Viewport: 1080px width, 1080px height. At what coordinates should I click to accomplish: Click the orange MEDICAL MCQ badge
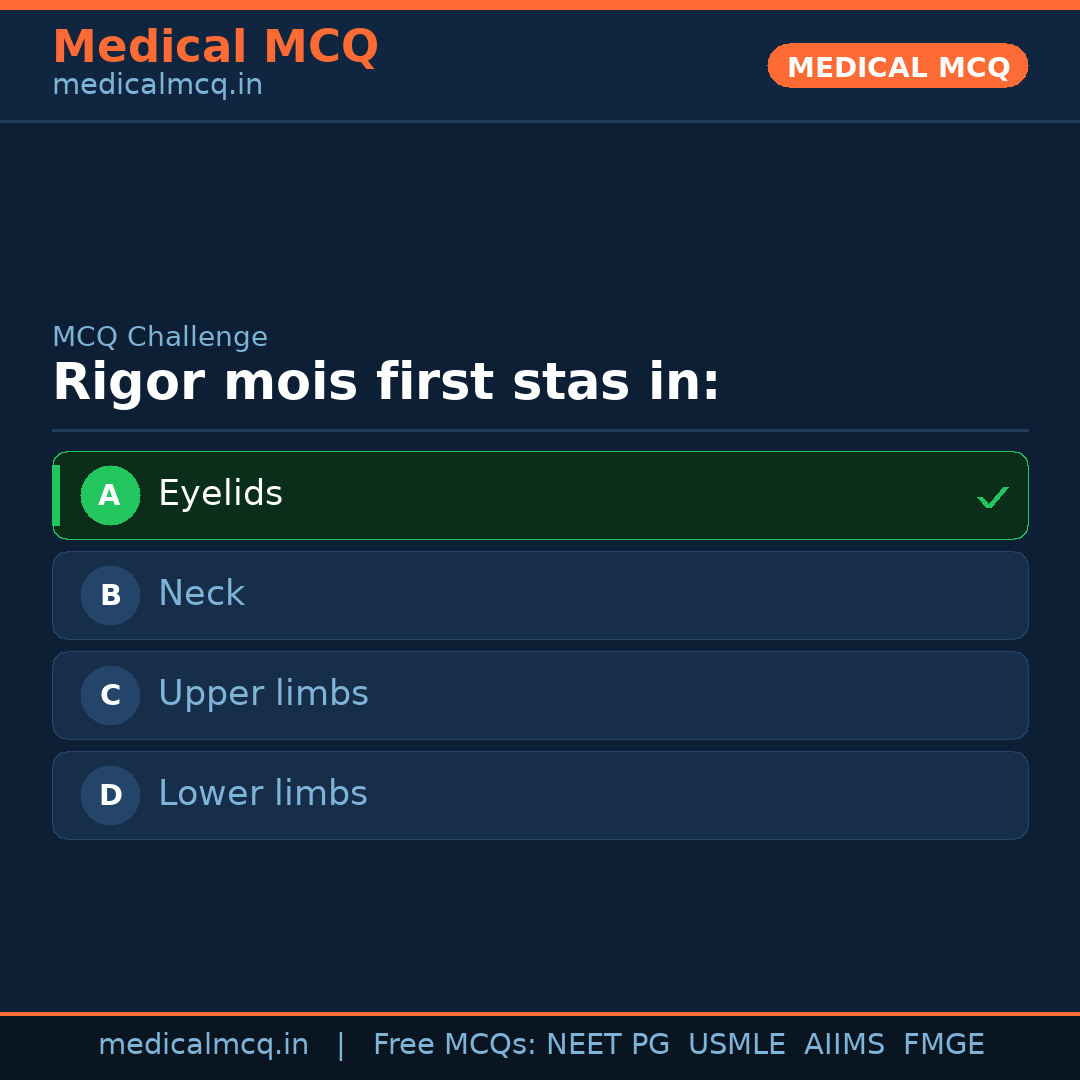pos(897,66)
